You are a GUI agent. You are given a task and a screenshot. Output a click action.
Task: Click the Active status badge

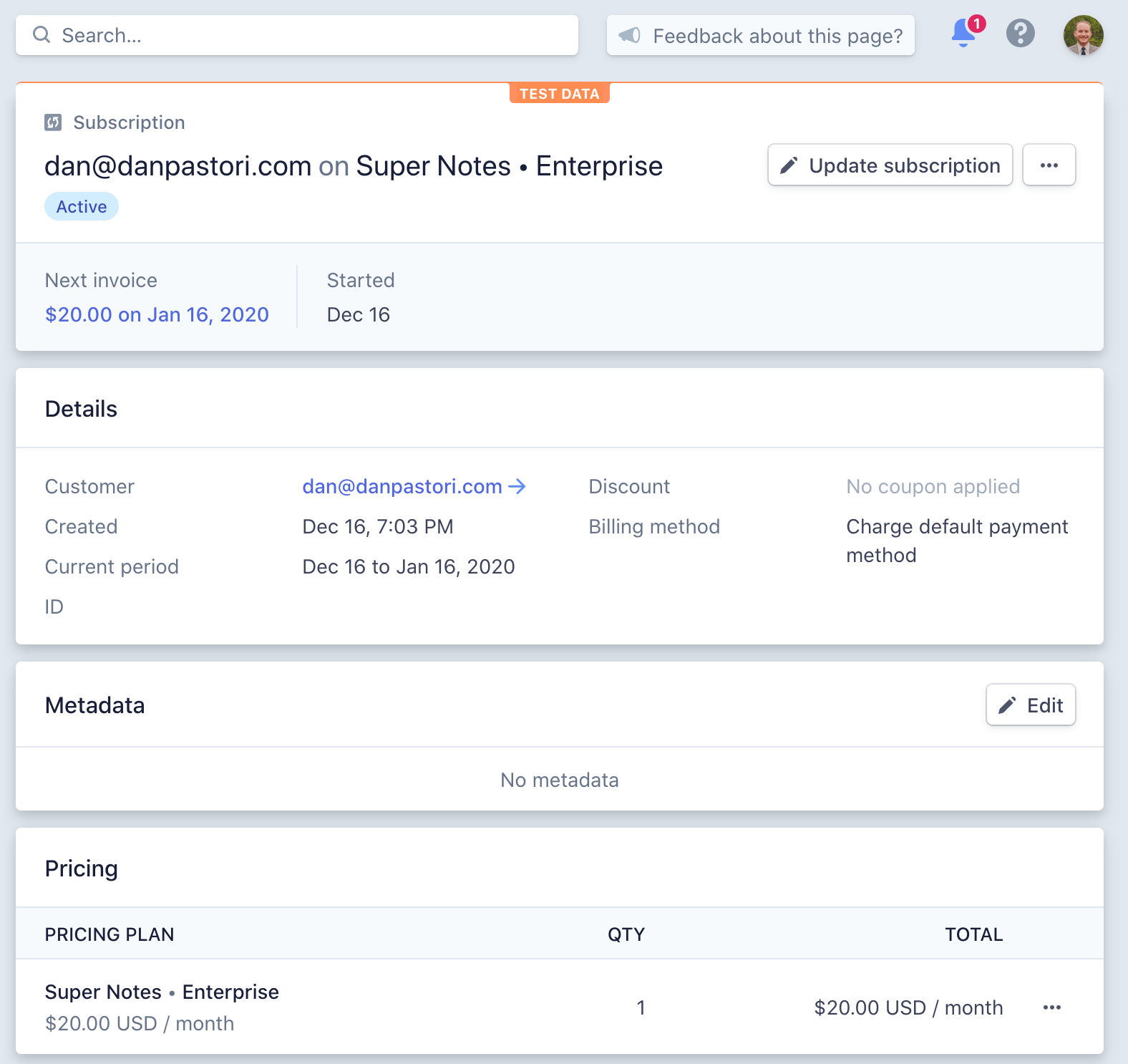[x=82, y=206]
